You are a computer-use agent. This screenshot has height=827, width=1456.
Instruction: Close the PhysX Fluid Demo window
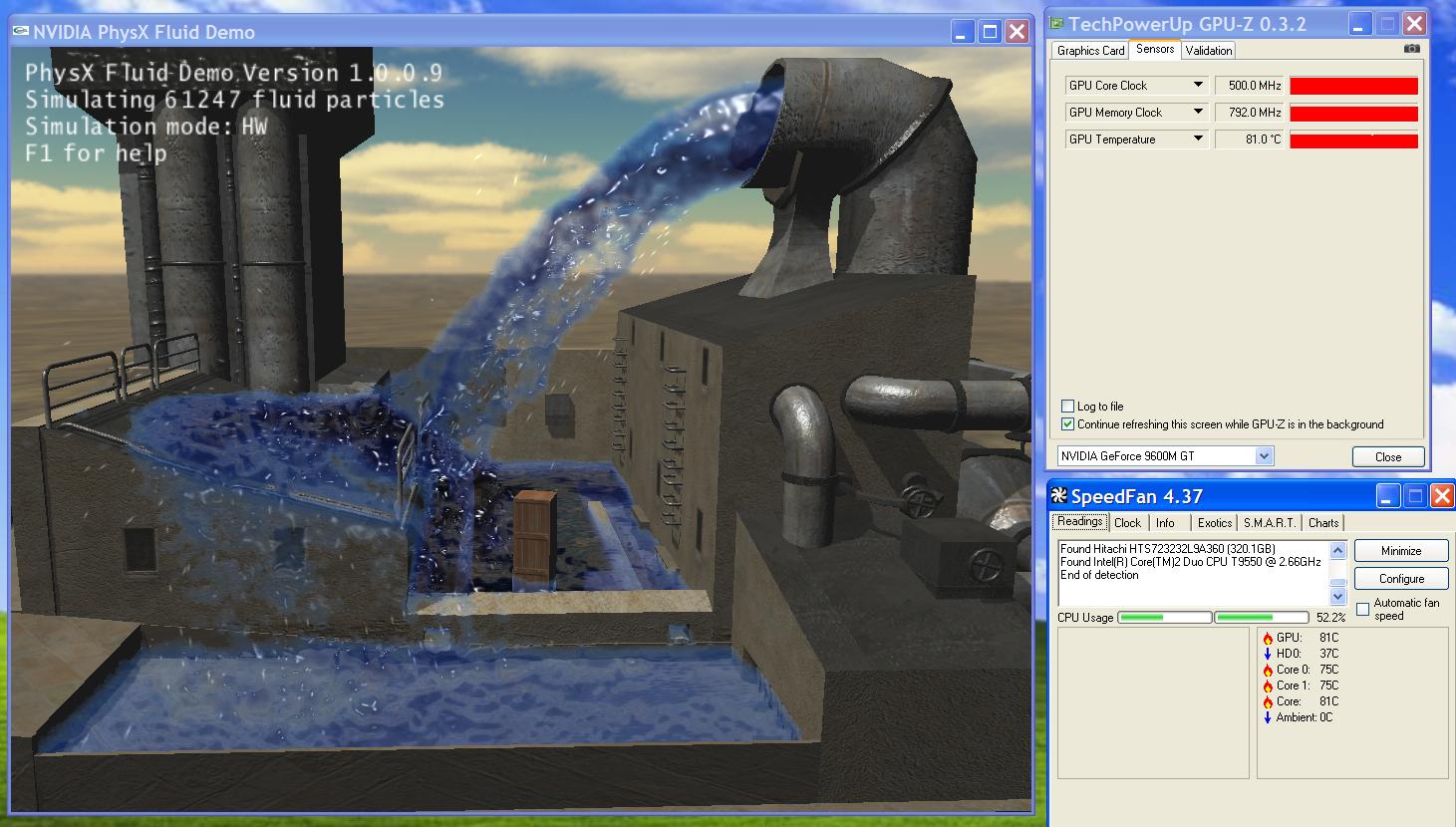point(1018,32)
